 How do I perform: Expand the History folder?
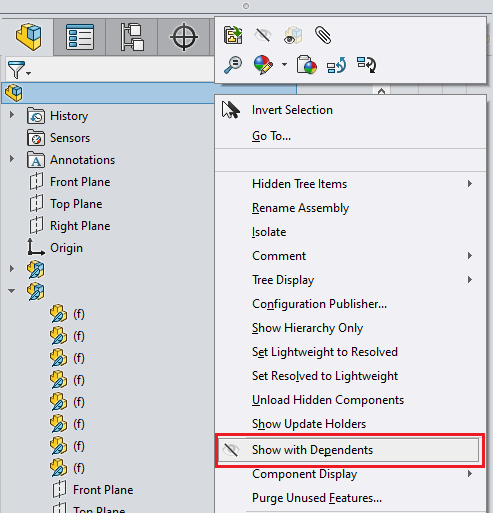coord(12,115)
